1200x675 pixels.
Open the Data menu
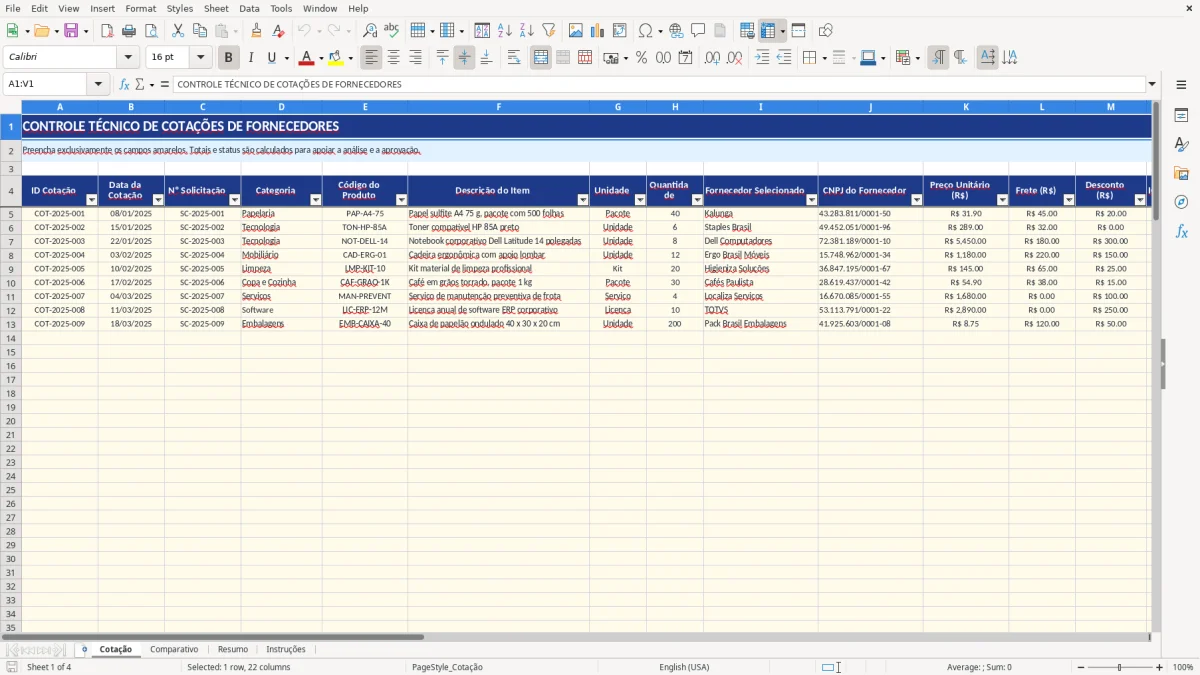point(249,8)
